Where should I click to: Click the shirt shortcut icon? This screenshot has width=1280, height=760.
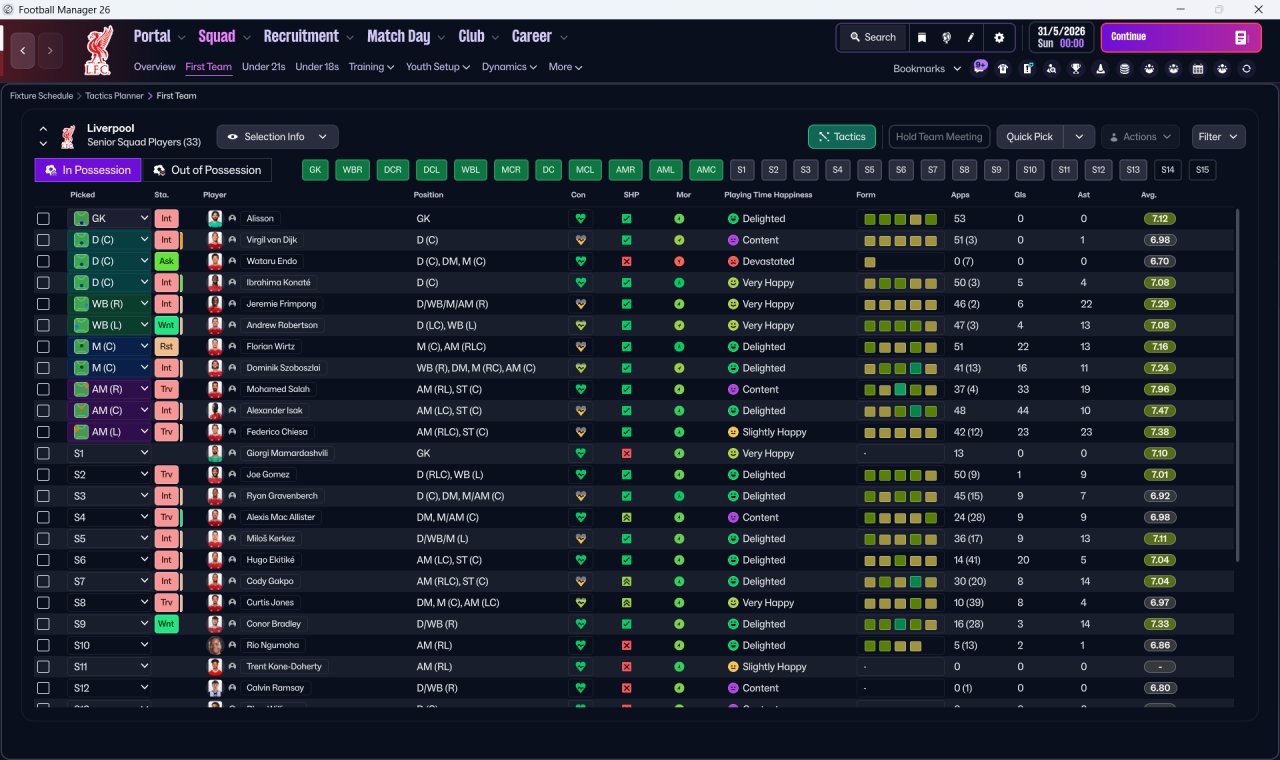coord(1003,69)
